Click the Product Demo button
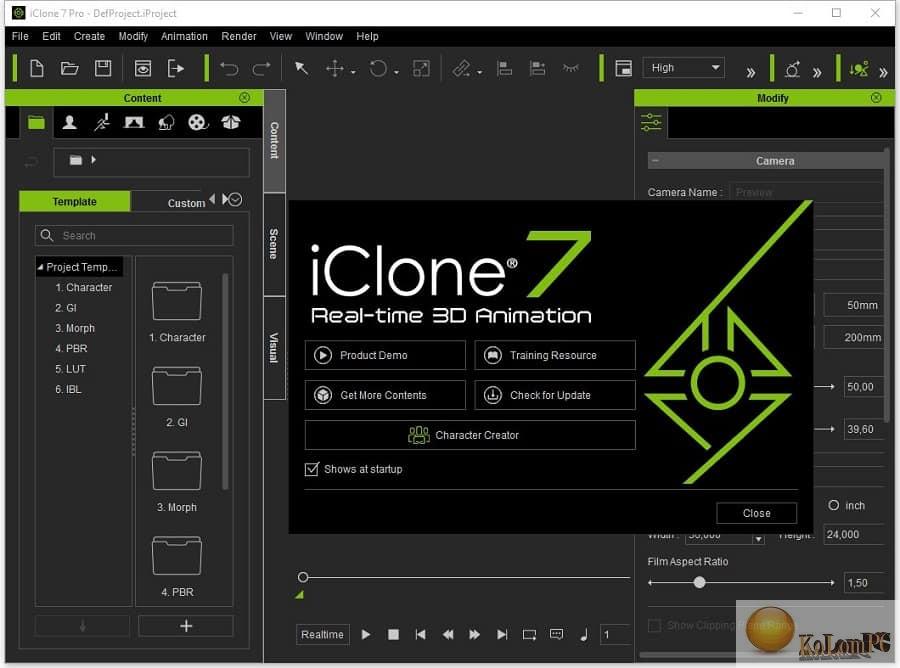Screen dimensions: 900x668 pyautogui.click(x=385, y=355)
